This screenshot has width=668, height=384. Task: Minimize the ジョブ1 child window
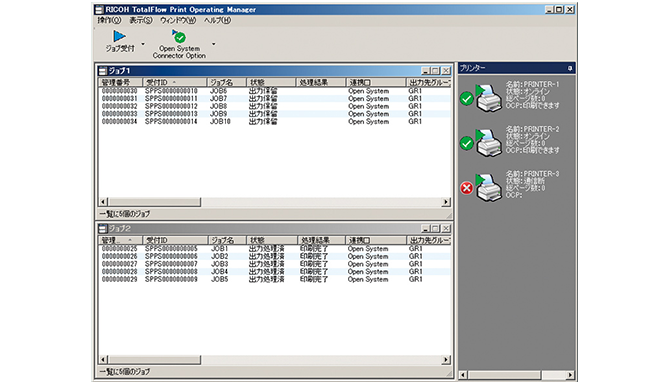[x=426, y=71]
